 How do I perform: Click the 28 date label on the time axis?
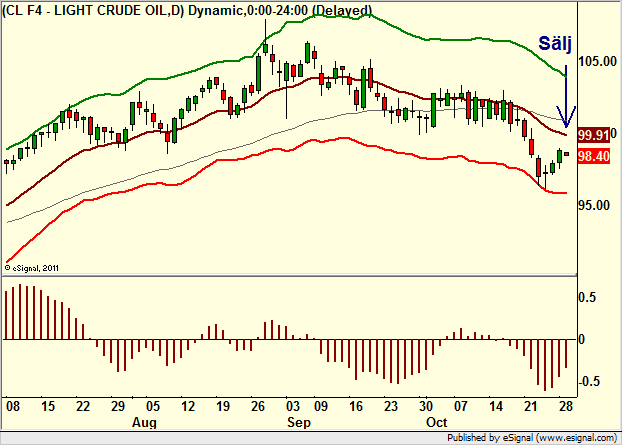point(566,407)
